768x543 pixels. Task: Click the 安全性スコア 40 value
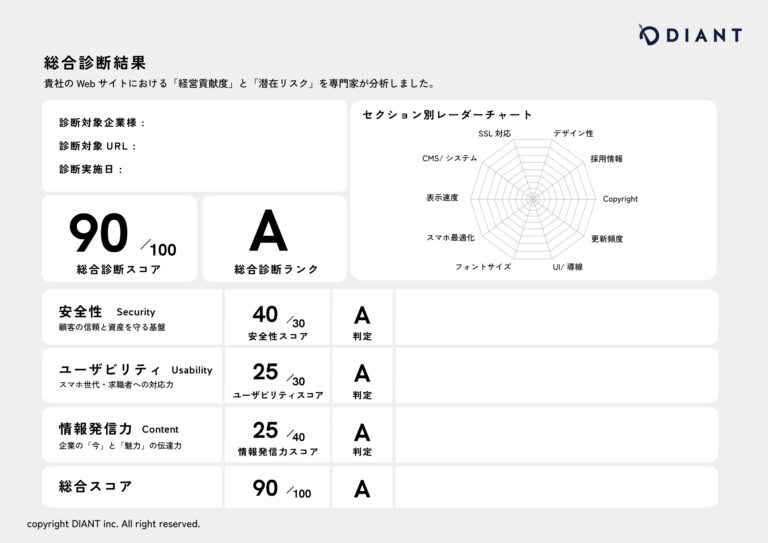click(x=265, y=314)
